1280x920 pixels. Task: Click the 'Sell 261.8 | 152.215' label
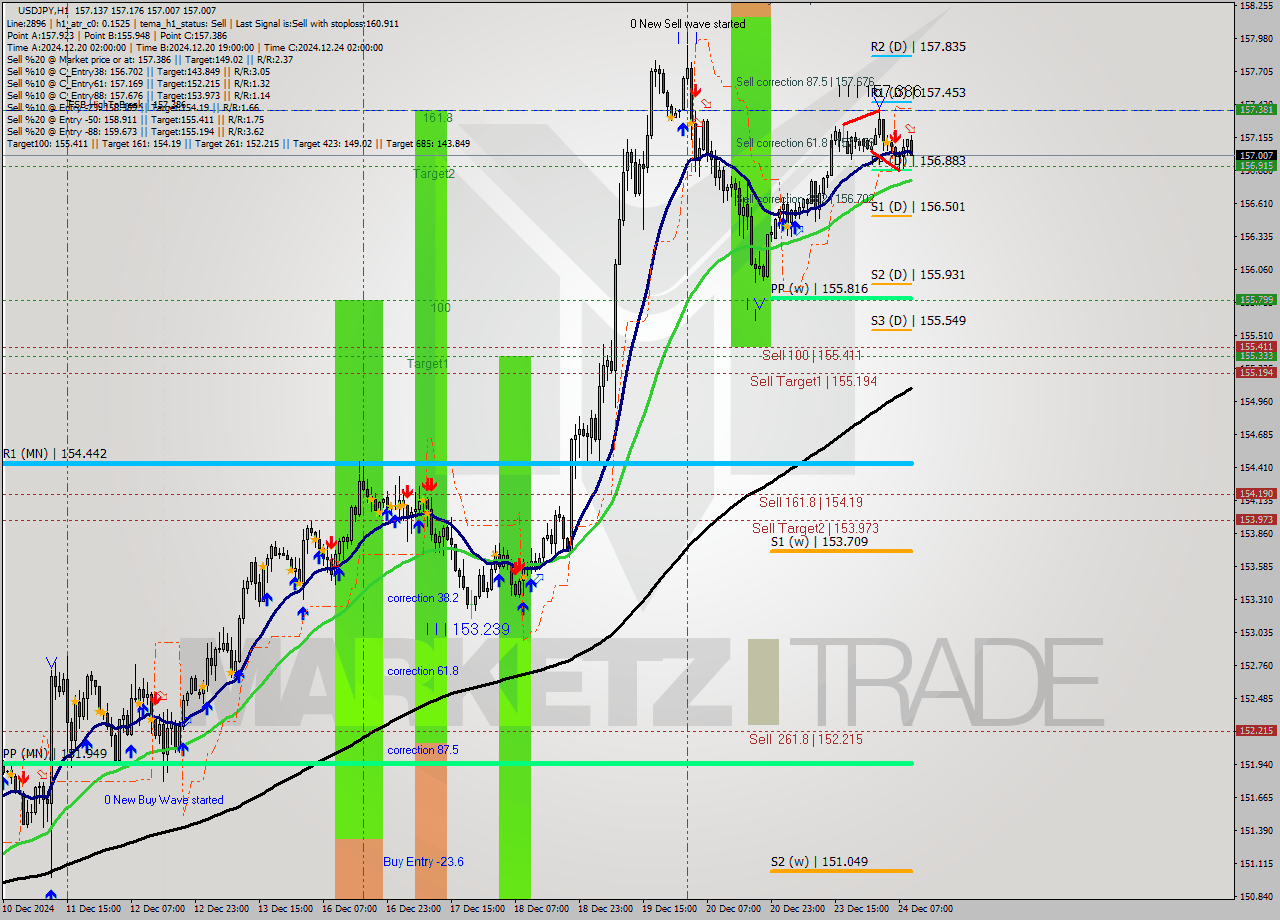click(x=805, y=739)
